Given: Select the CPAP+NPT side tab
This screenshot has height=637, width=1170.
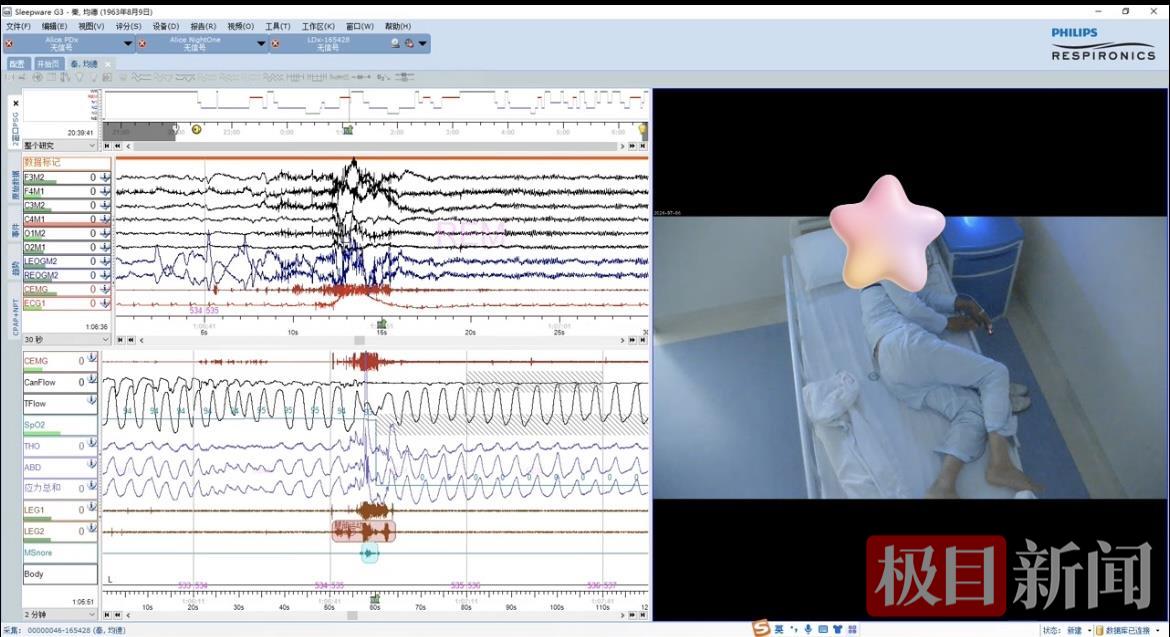Looking at the screenshot, I should (15, 316).
